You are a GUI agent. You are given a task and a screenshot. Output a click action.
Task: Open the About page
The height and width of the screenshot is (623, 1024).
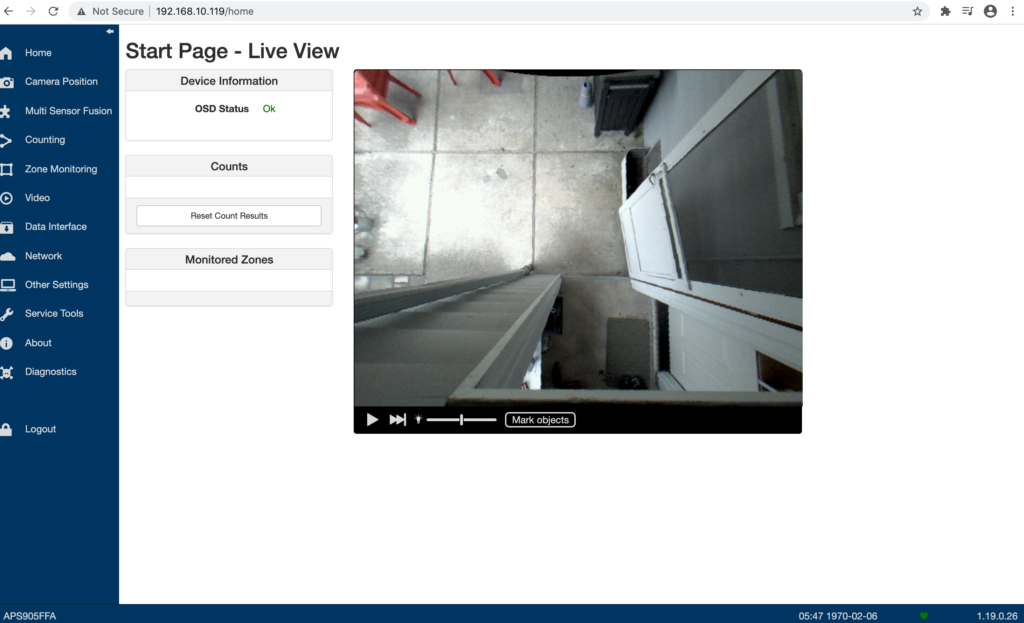coord(38,343)
